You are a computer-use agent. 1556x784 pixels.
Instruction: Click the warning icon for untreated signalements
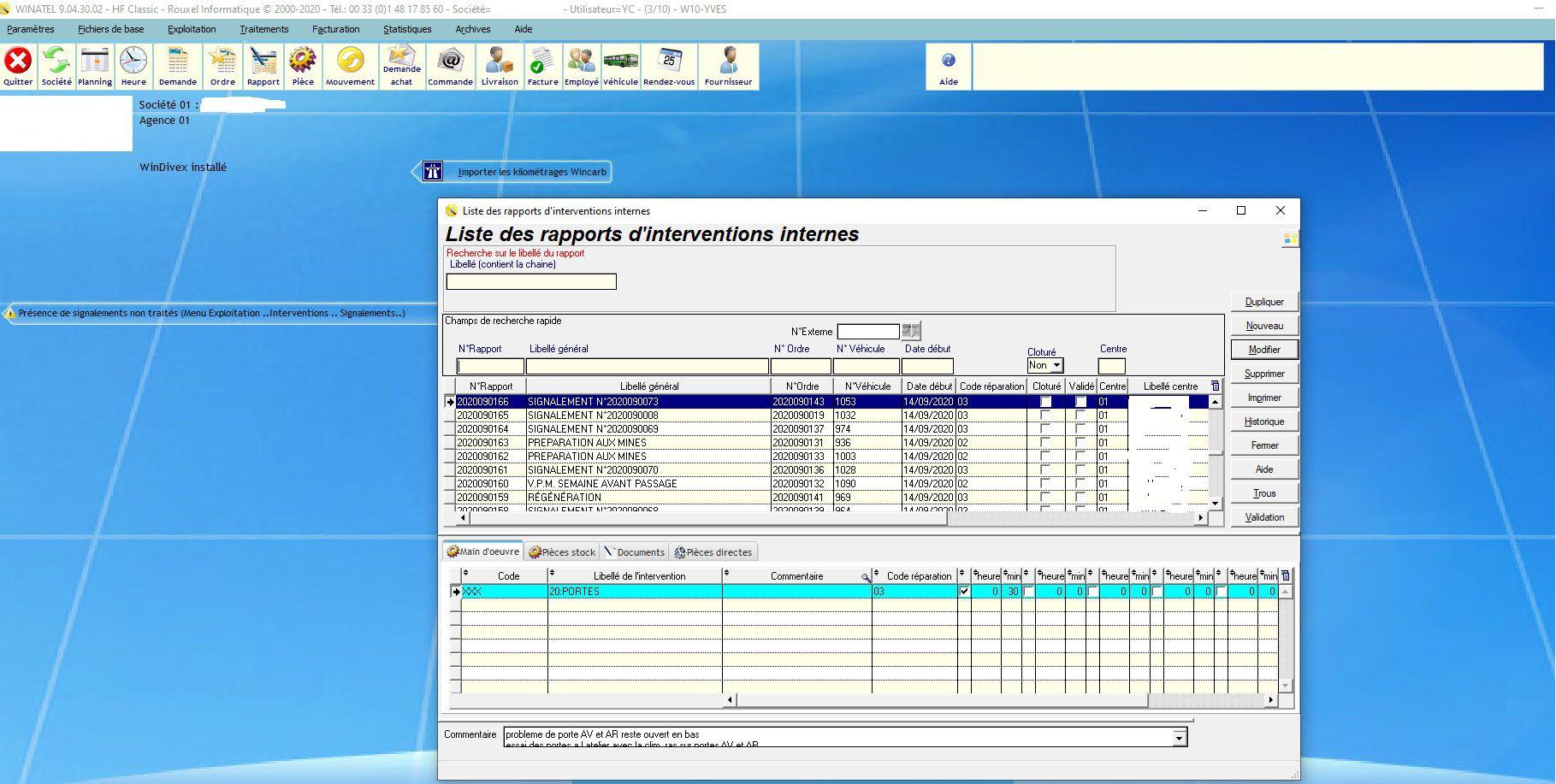tap(10, 314)
